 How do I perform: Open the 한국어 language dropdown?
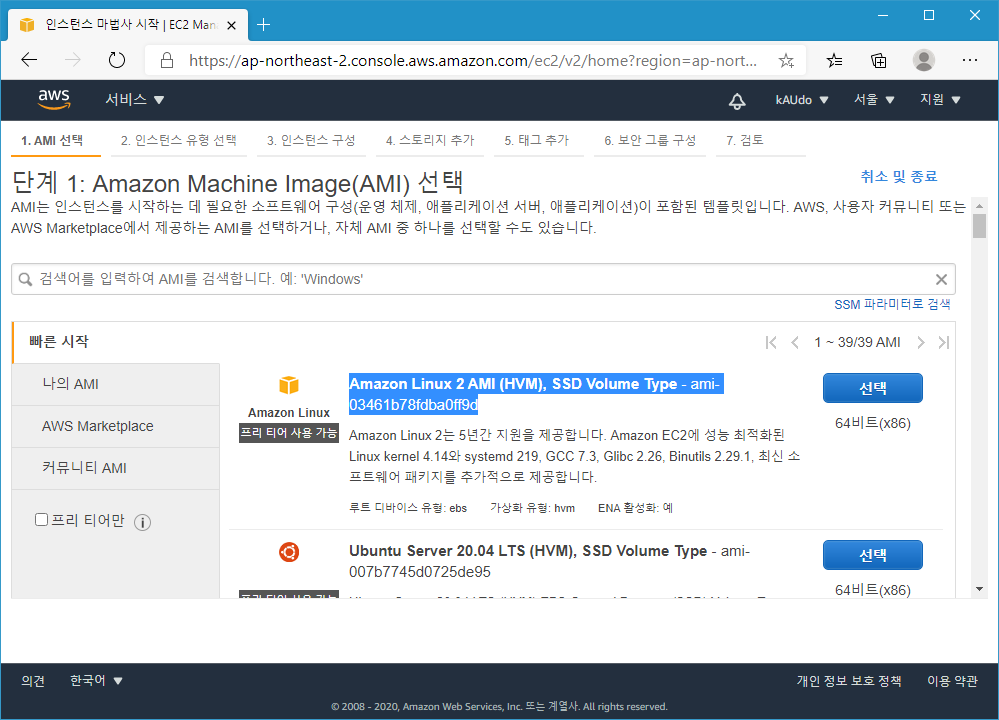point(96,680)
